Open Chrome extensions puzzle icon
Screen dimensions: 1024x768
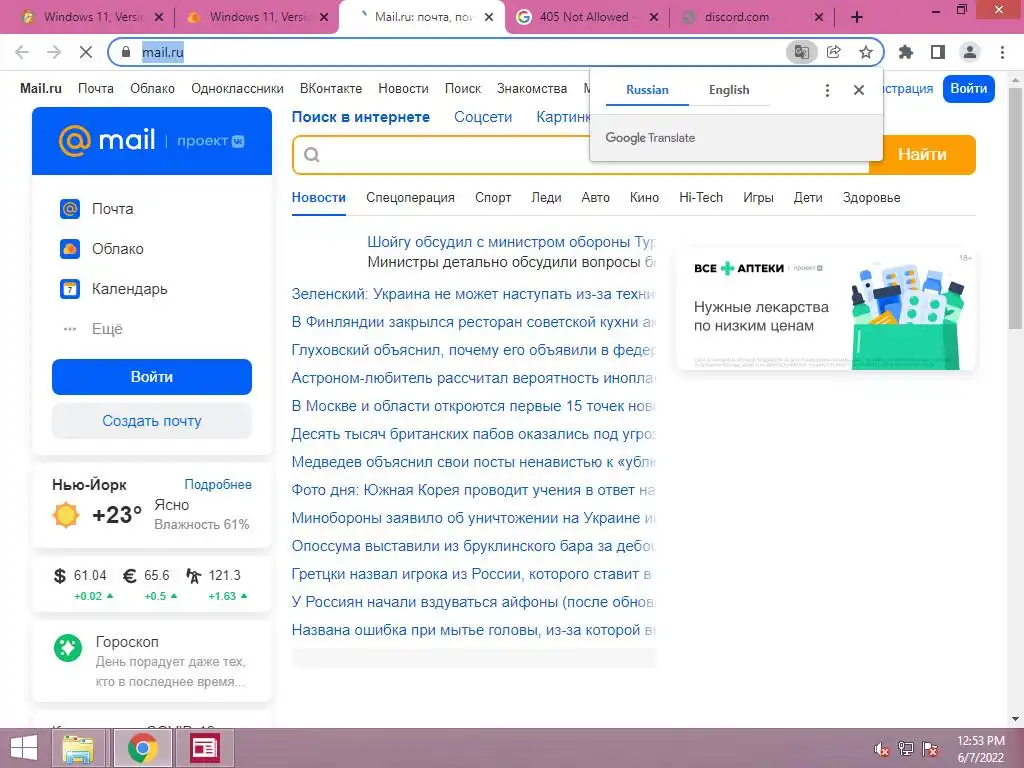(906, 52)
